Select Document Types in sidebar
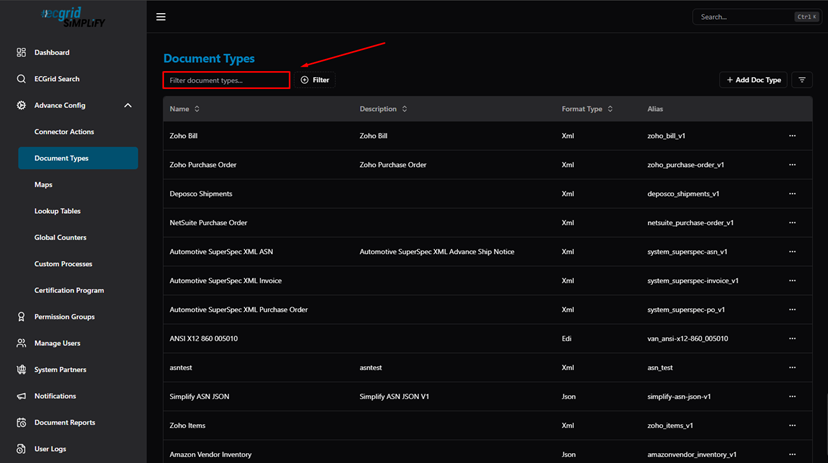The image size is (828, 463). click(78, 158)
